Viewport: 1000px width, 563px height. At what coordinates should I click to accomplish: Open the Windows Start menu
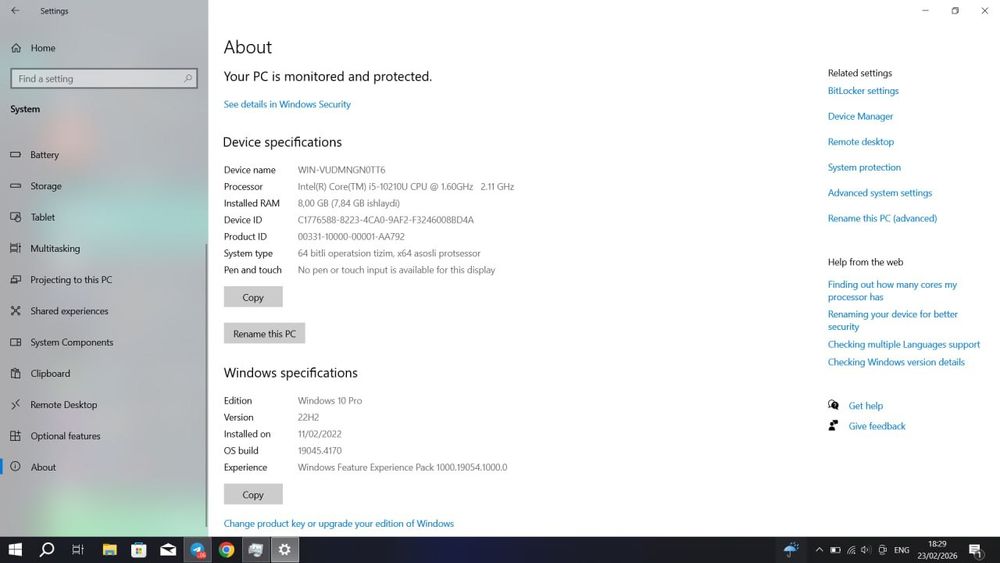pyautogui.click(x=15, y=550)
